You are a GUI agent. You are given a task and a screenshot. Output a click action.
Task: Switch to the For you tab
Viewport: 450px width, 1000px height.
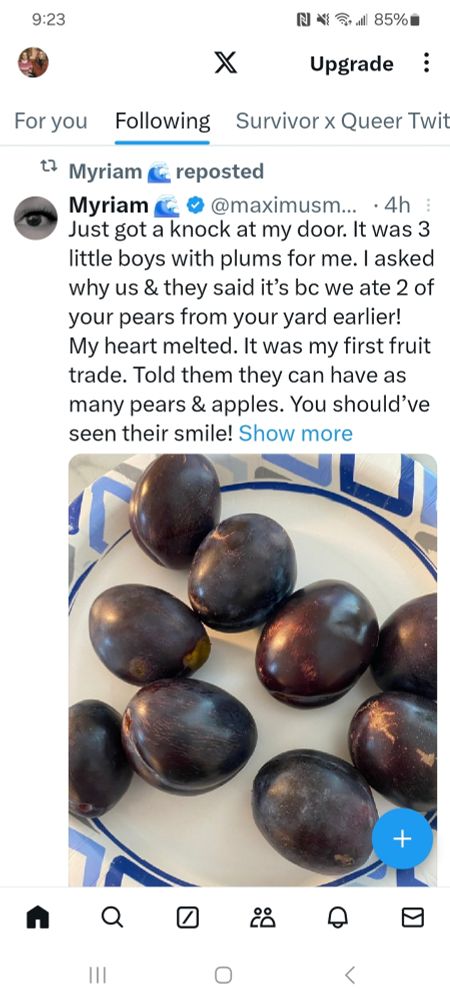tap(51, 121)
